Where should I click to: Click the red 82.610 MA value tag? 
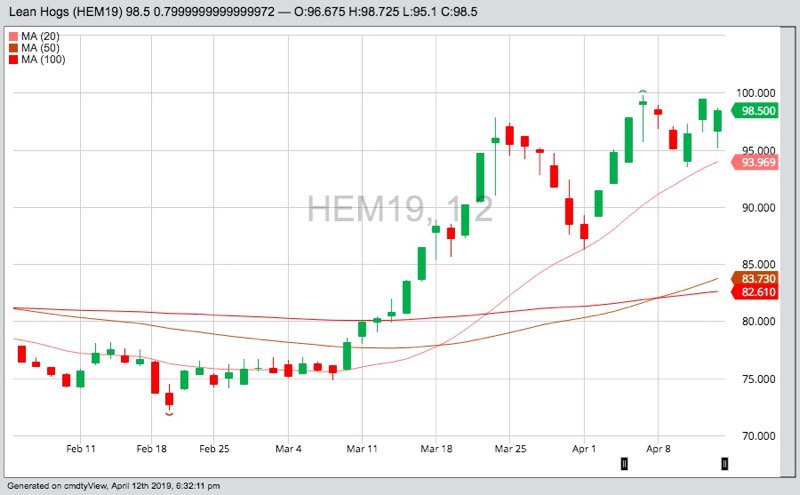pos(755,292)
